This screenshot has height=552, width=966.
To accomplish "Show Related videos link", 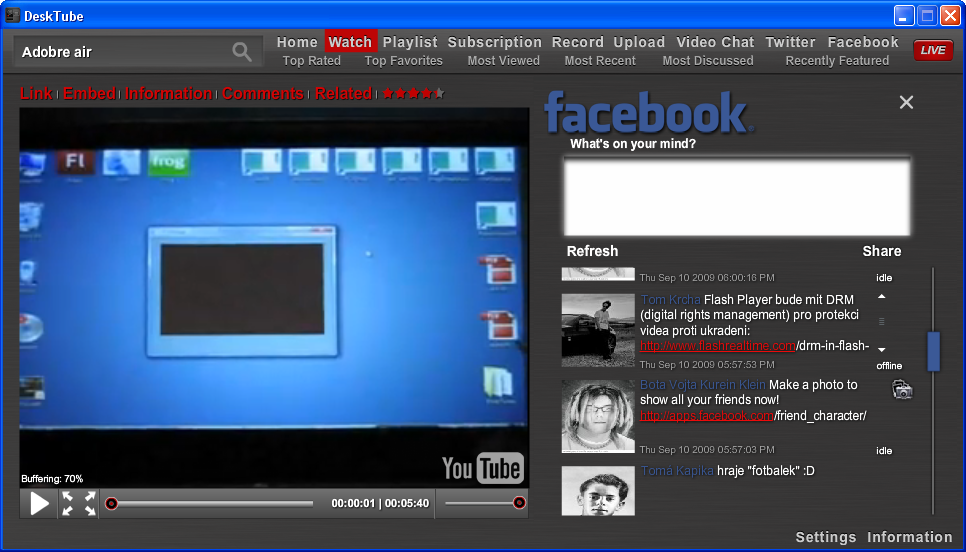I will tap(343, 94).
